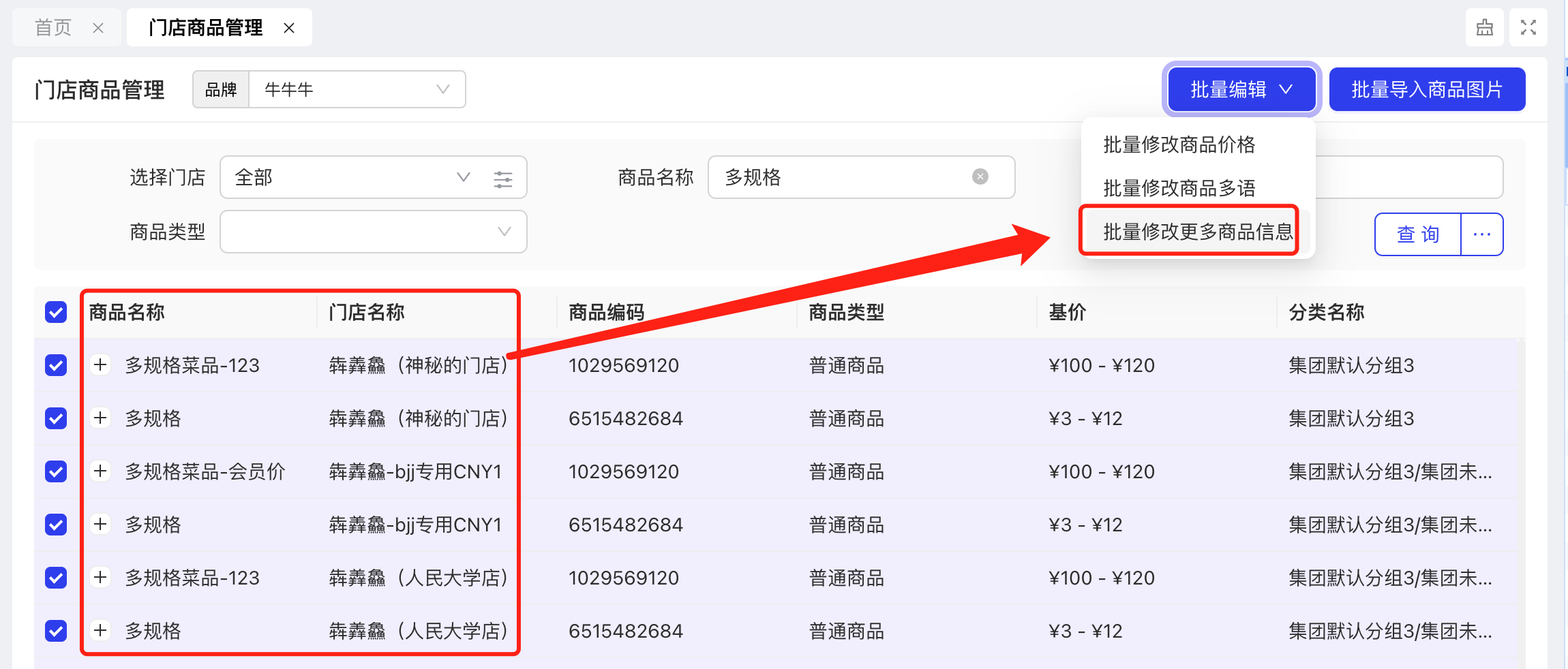
Task: Clear the 商品名称 search field
Action: tap(980, 176)
